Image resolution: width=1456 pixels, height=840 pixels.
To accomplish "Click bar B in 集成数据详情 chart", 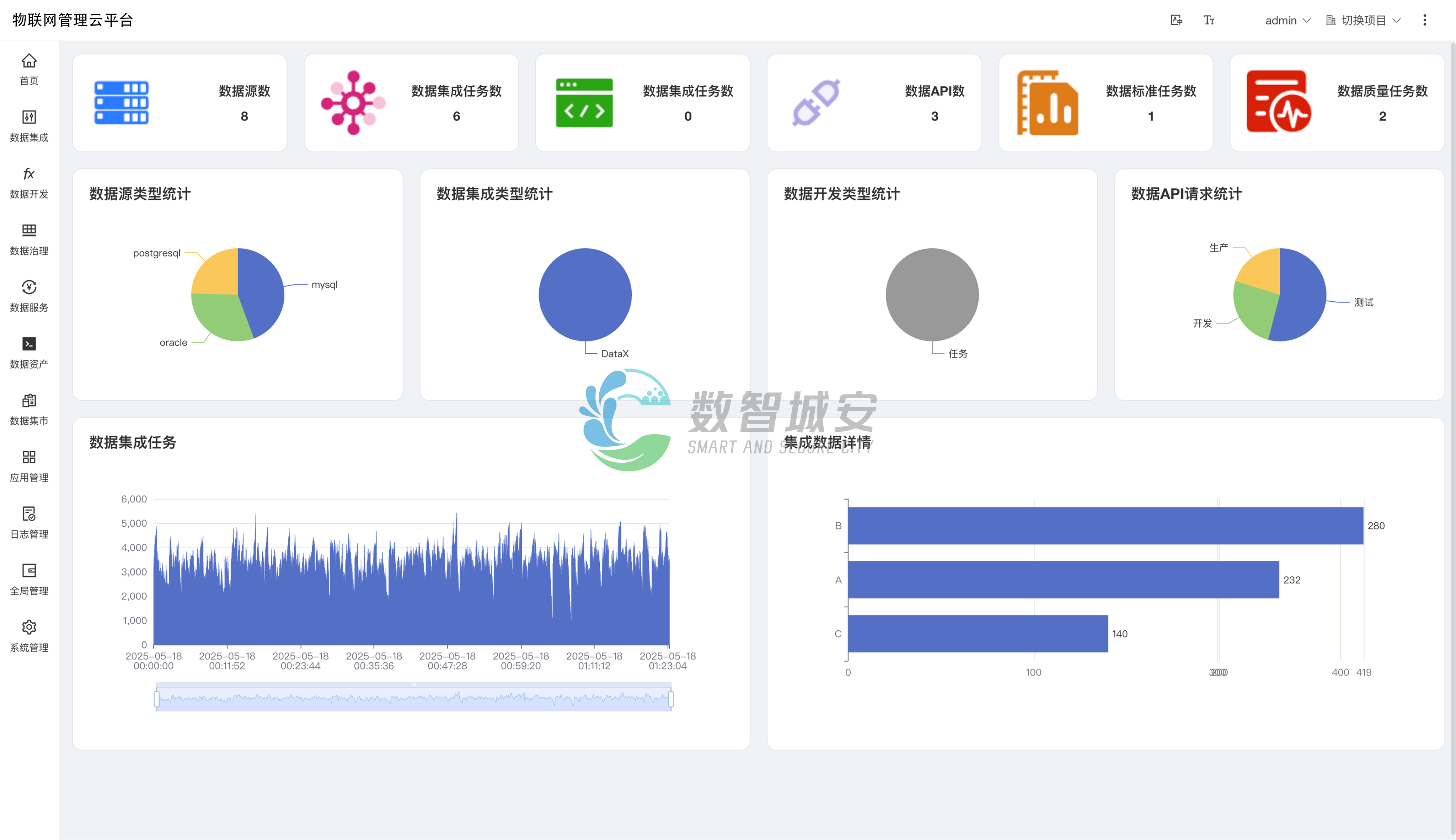I will click(x=1105, y=526).
